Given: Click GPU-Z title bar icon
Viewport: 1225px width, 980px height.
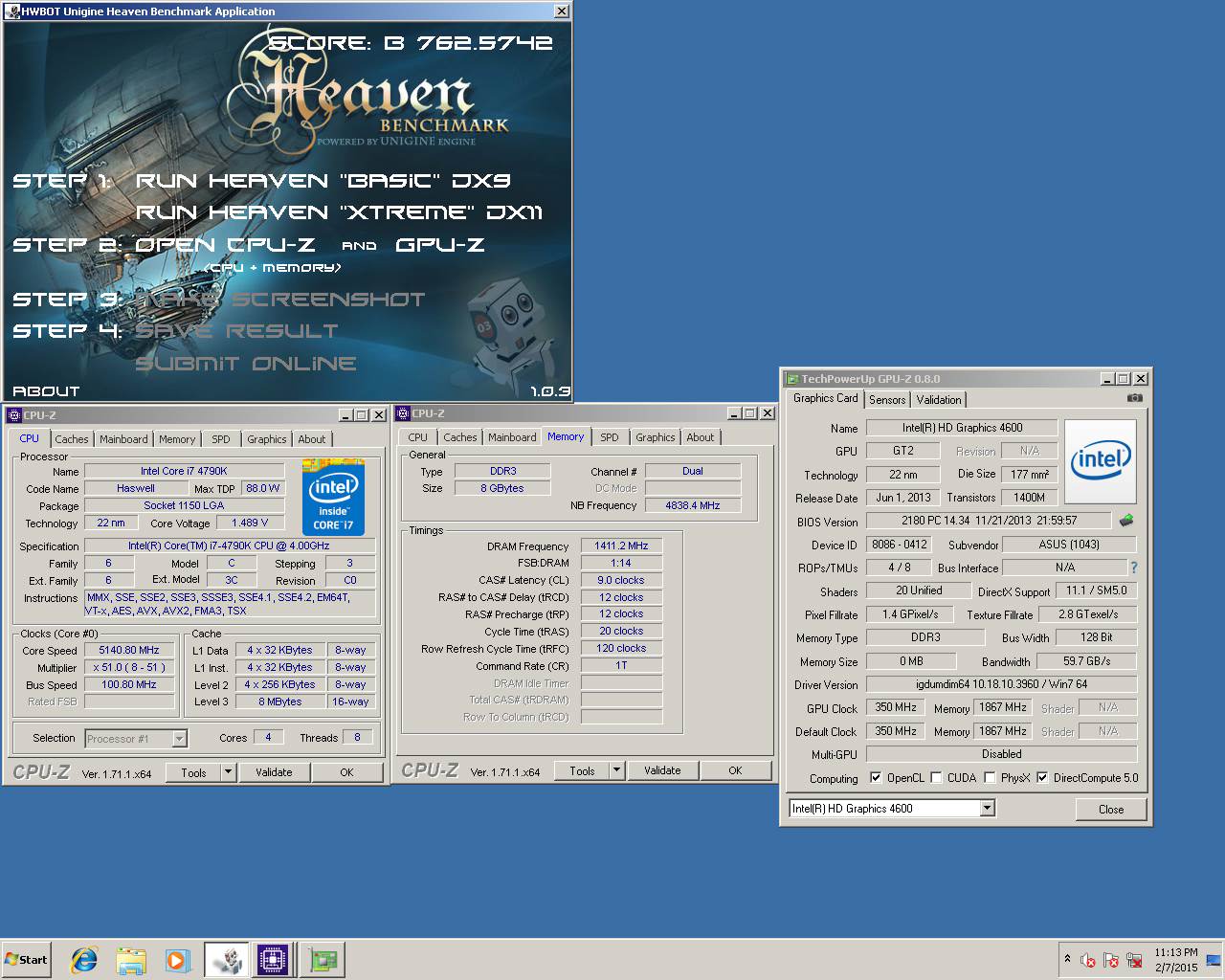Looking at the screenshot, I should tap(791, 379).
